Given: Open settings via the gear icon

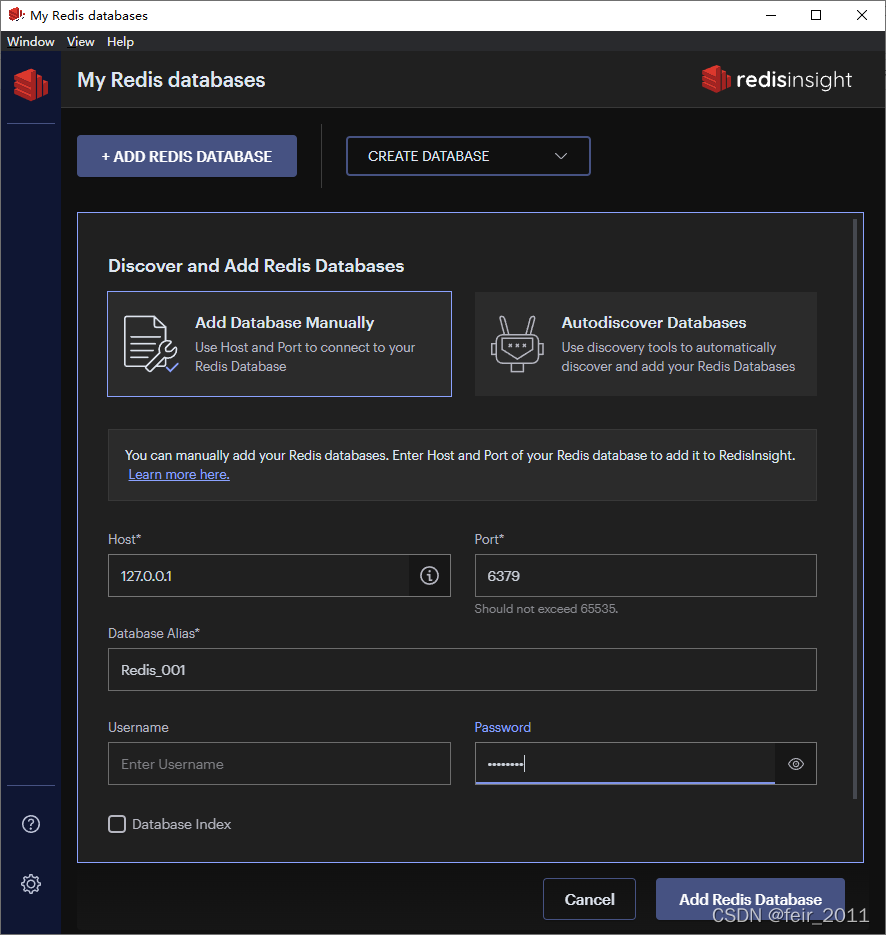Looking at the screenshot, I should [x=31, y=884].
